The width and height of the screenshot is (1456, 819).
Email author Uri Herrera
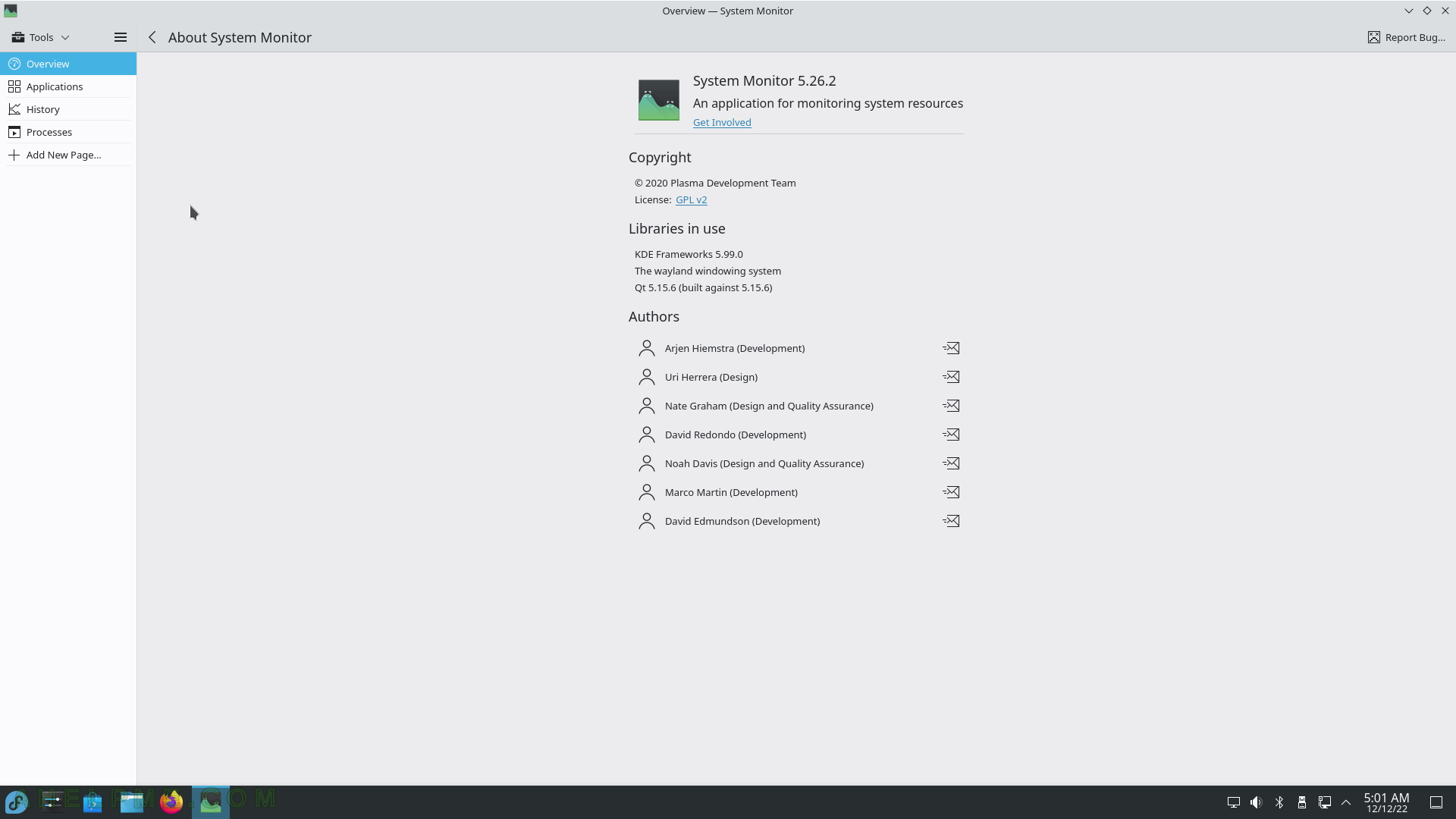pos(951,377)
